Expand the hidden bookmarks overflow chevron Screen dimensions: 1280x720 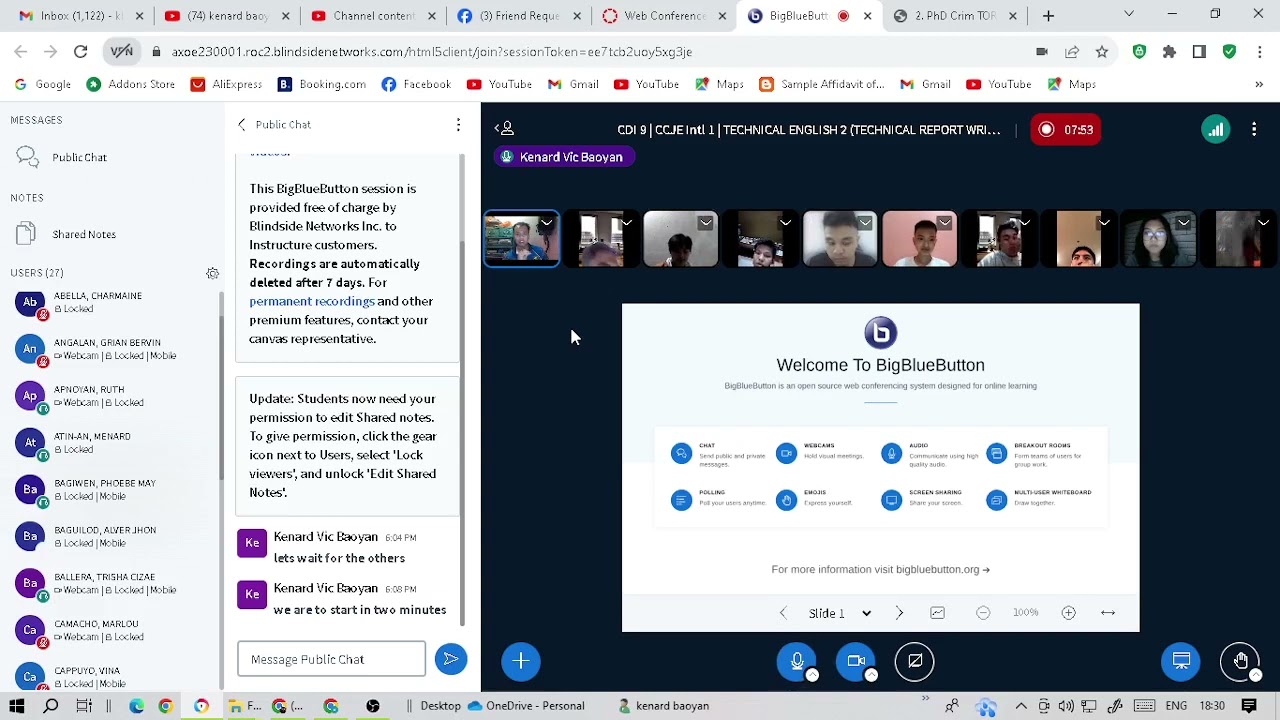(1259, 85)
